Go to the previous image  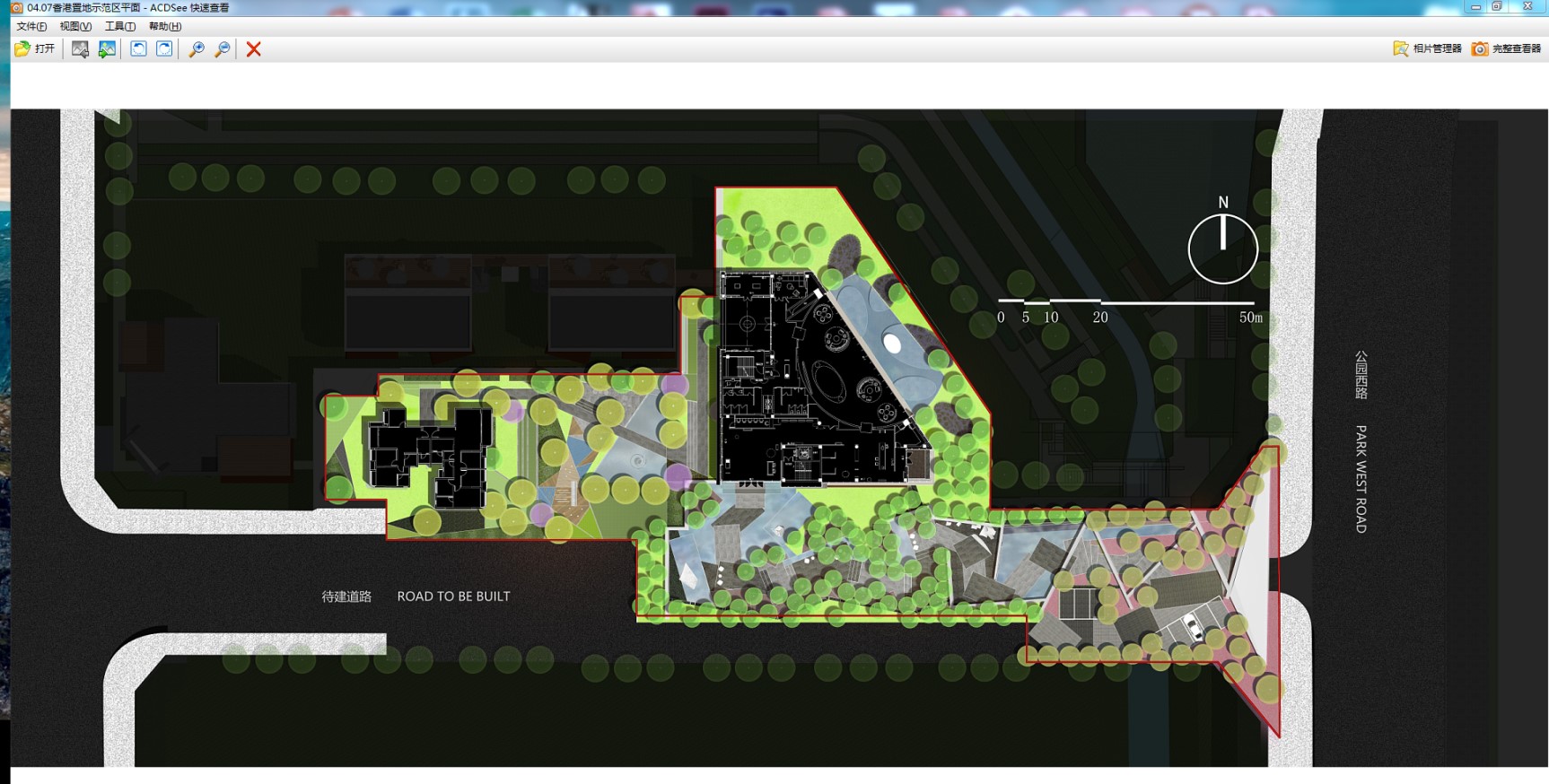tap(80, 49)
